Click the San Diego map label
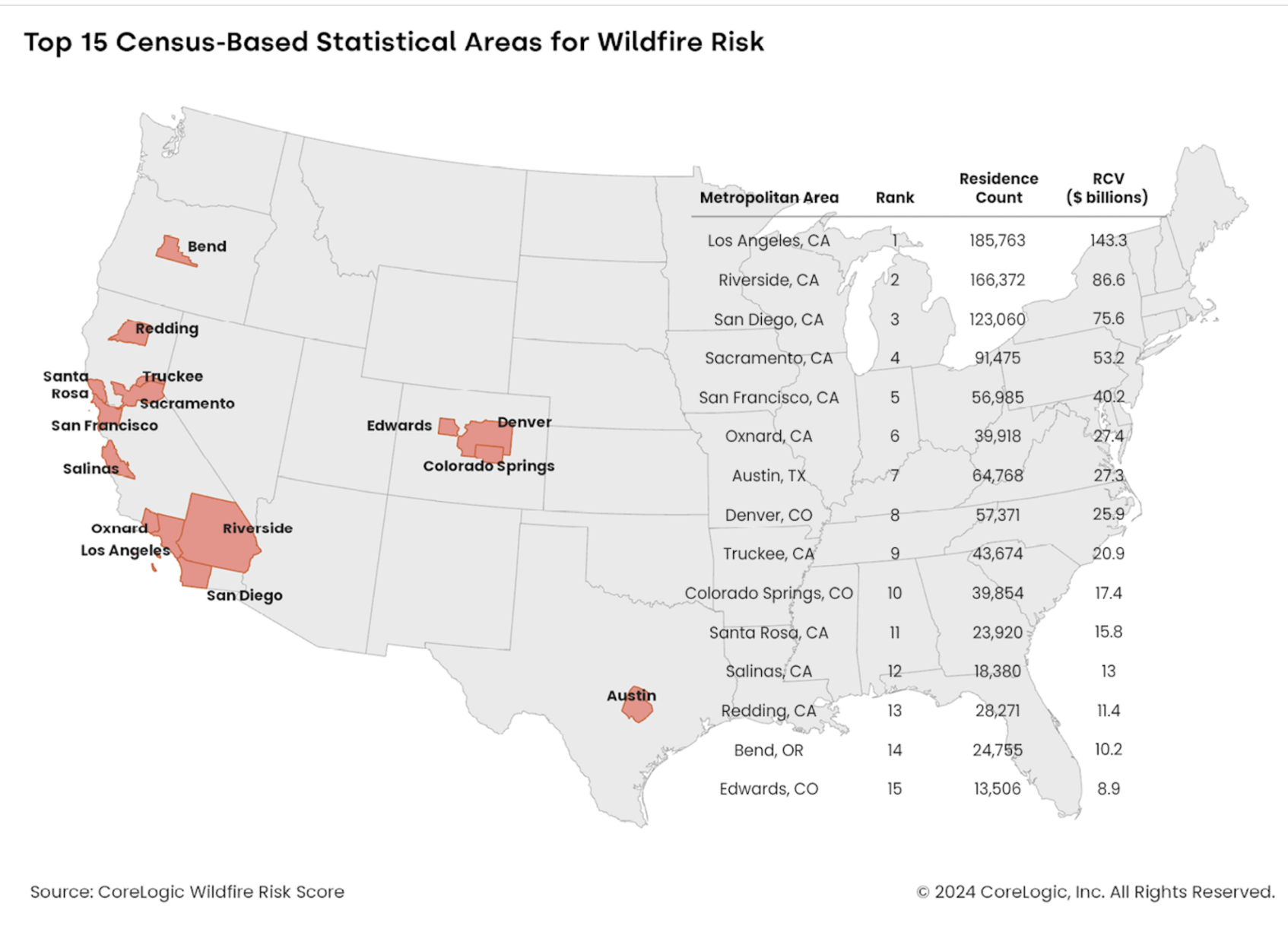Screen dimensions: 1288x926 coord(244,595)
